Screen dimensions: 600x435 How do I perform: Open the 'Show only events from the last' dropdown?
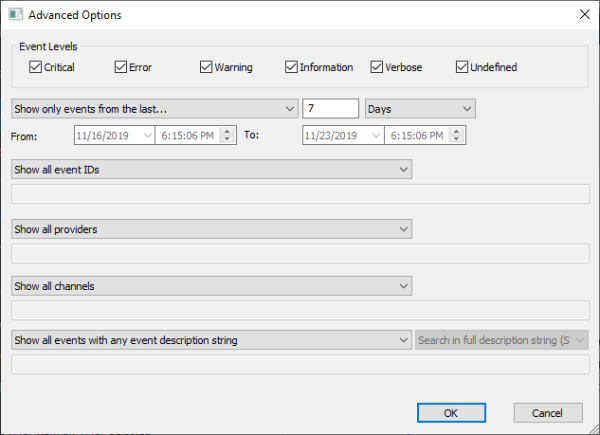pyautogui.click(x=154, y=108)
